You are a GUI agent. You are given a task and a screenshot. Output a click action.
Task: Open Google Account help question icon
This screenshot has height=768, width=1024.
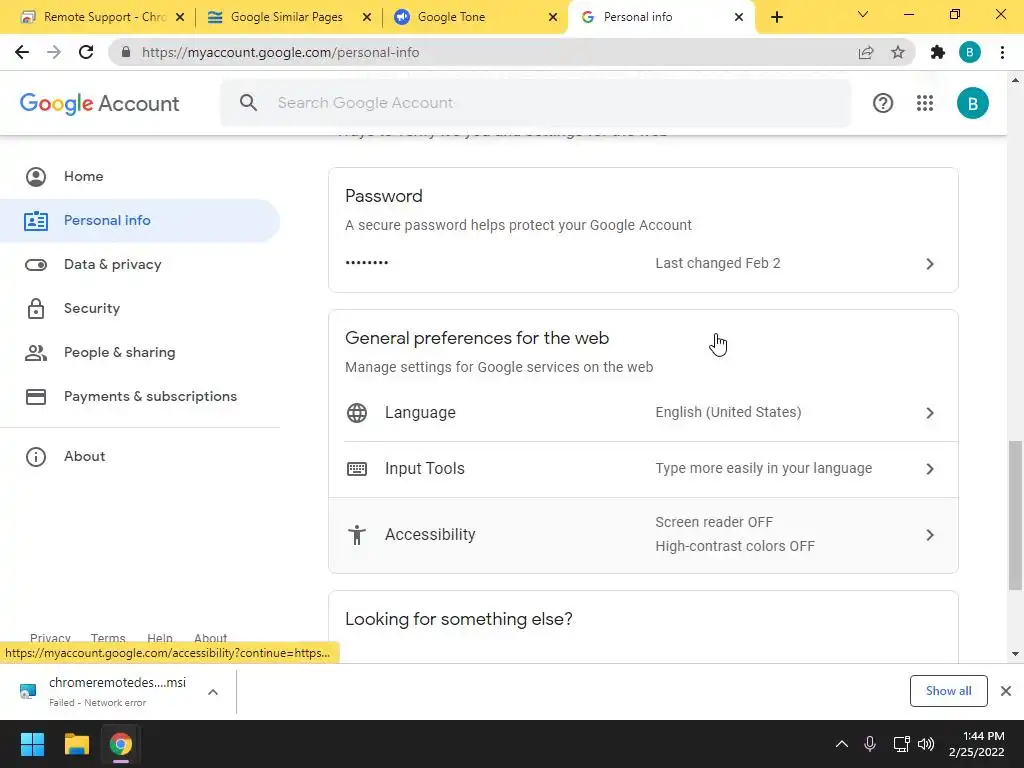coord(883,103)
